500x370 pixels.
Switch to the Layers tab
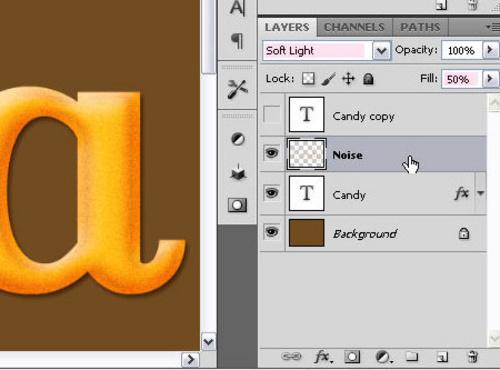click(x=287, y=27)
